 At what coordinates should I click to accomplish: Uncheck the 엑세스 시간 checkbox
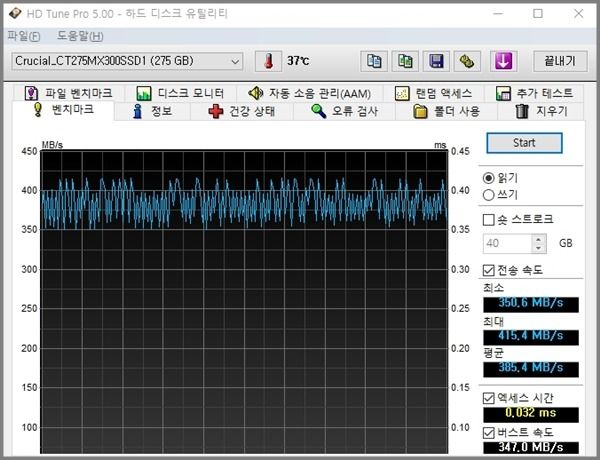(489, 398)
